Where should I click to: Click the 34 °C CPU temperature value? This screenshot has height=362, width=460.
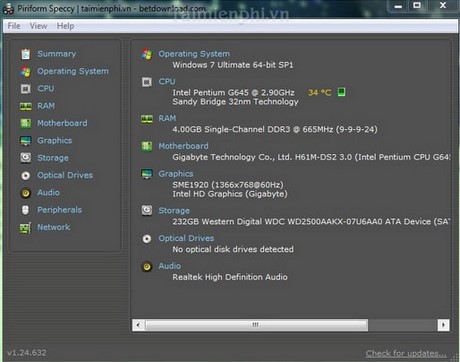tap(320, 92)
